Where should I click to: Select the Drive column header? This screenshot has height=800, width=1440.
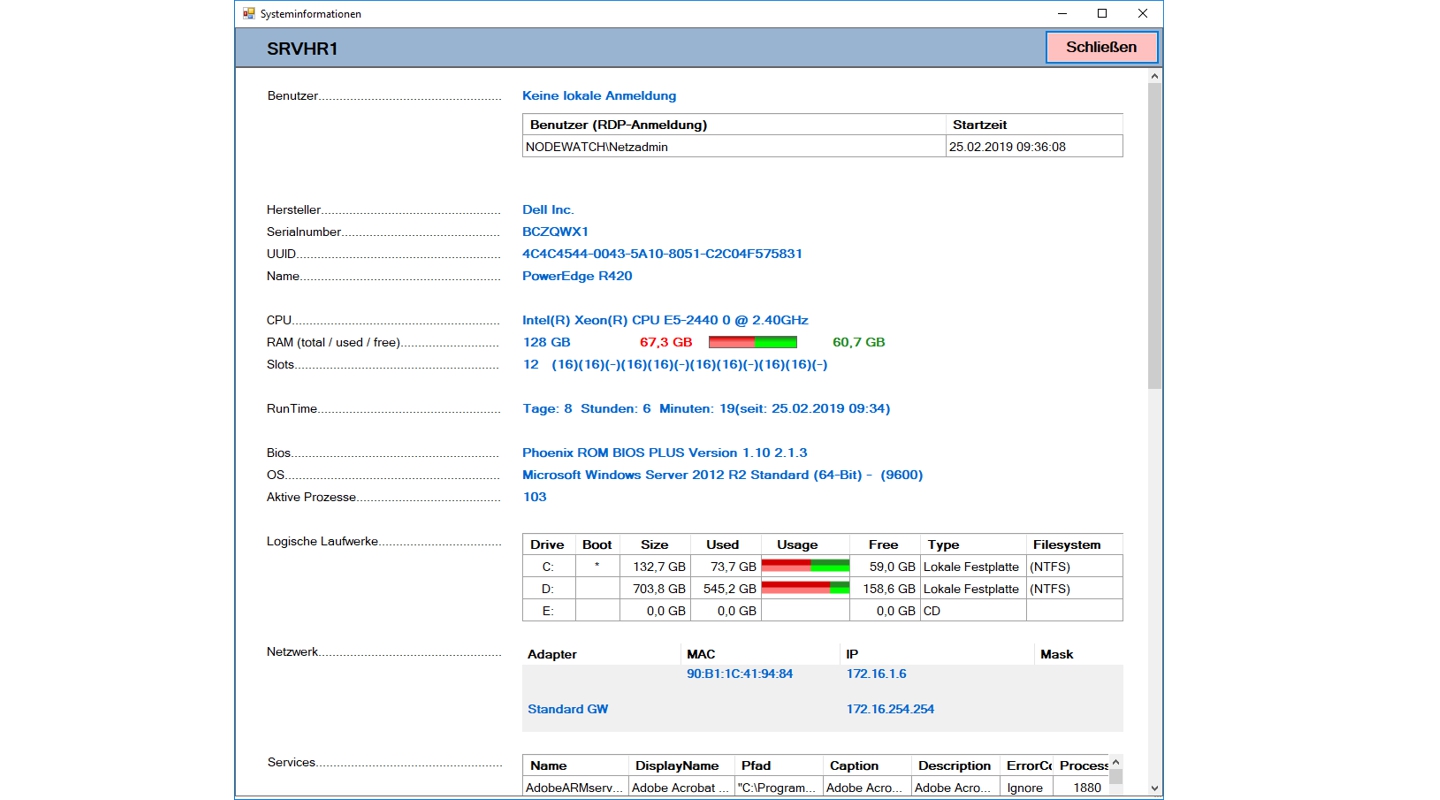tap(548, 545)
